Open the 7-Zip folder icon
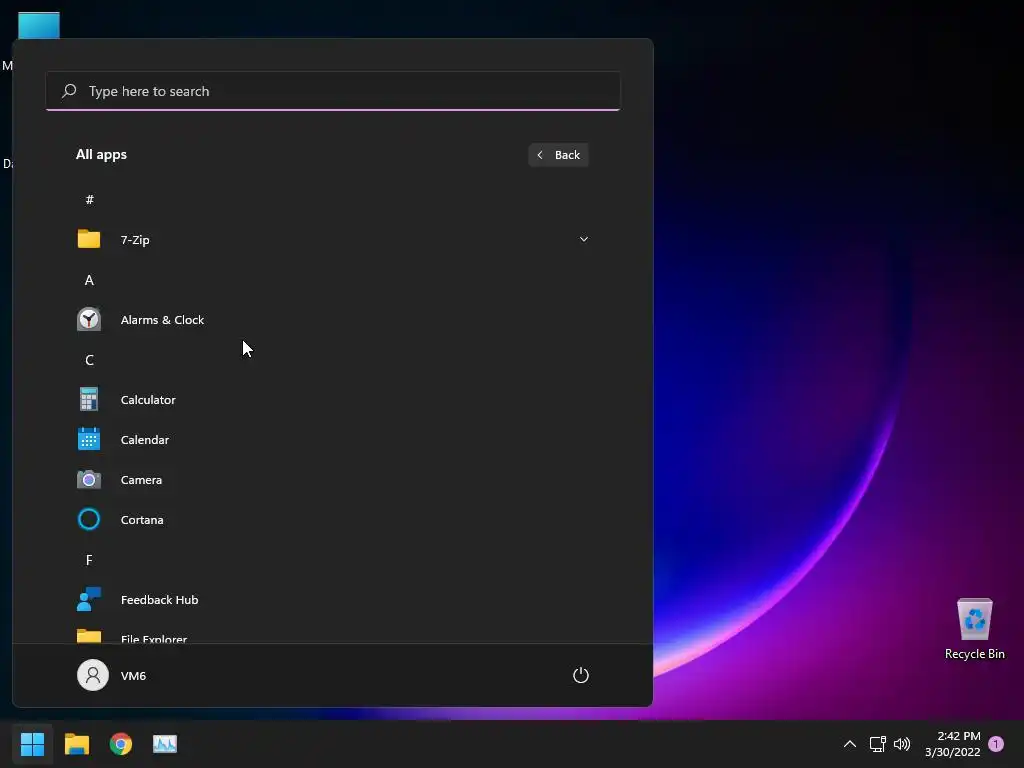 [89, 239]
